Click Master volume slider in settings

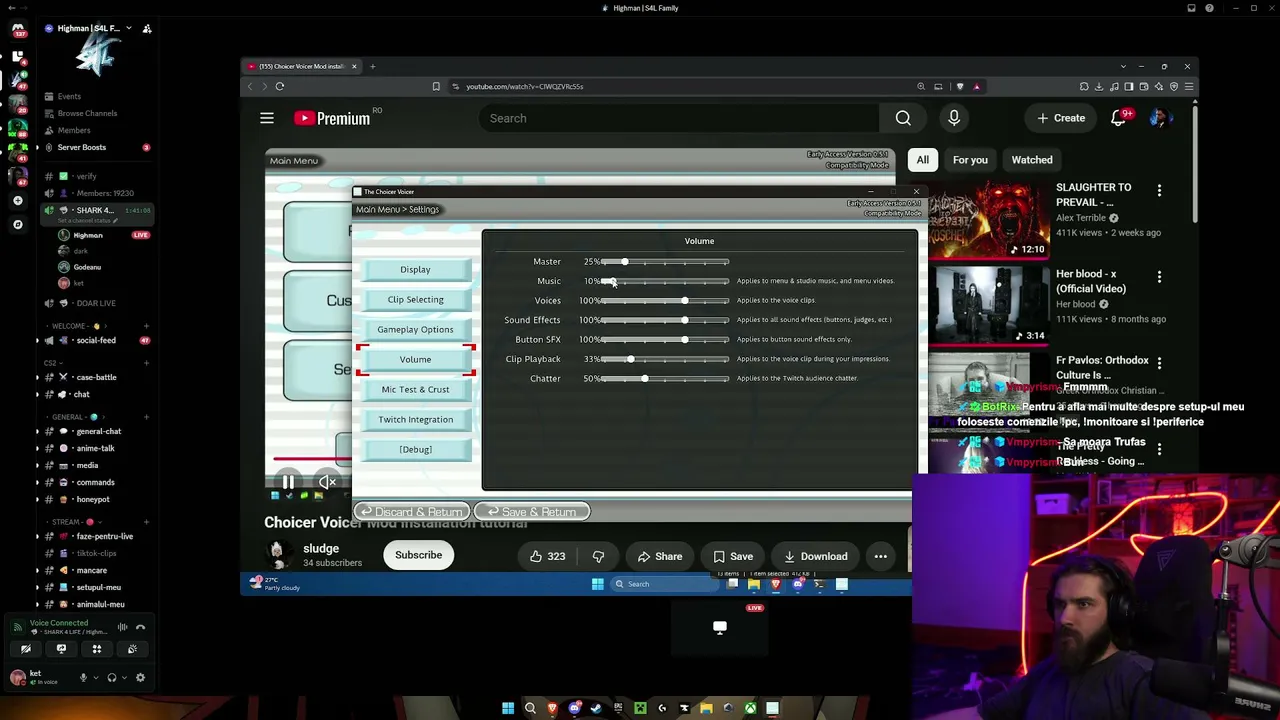tap(665, 262)
